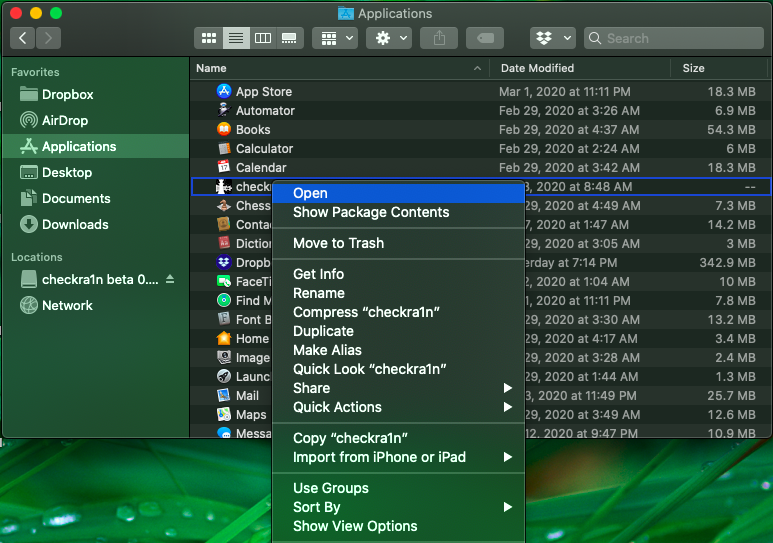Click the App Store app icon
773x543 pixels.
click(224, 91)
